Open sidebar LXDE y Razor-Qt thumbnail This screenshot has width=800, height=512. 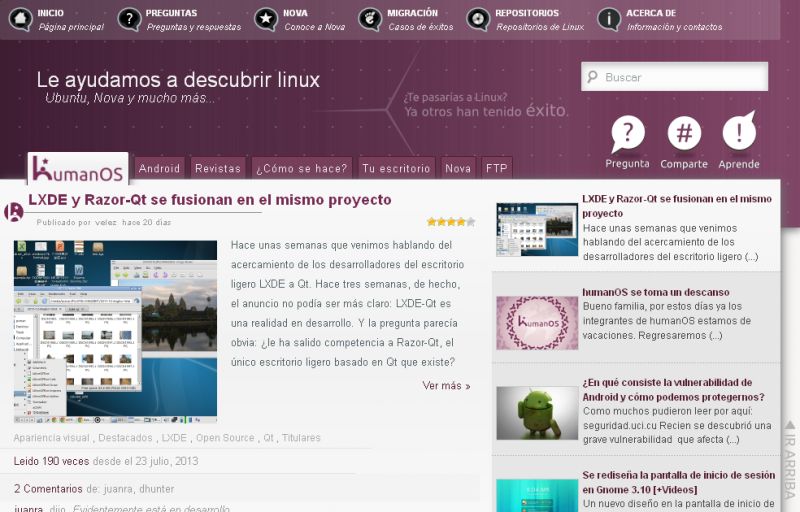tap(537, 229)
